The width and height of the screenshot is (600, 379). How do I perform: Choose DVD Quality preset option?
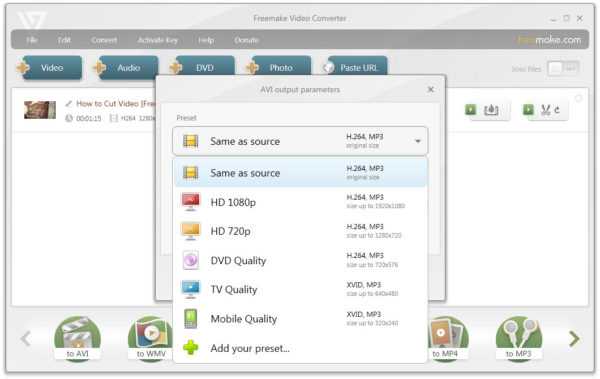pyautogui.click(x=300, y=260)
